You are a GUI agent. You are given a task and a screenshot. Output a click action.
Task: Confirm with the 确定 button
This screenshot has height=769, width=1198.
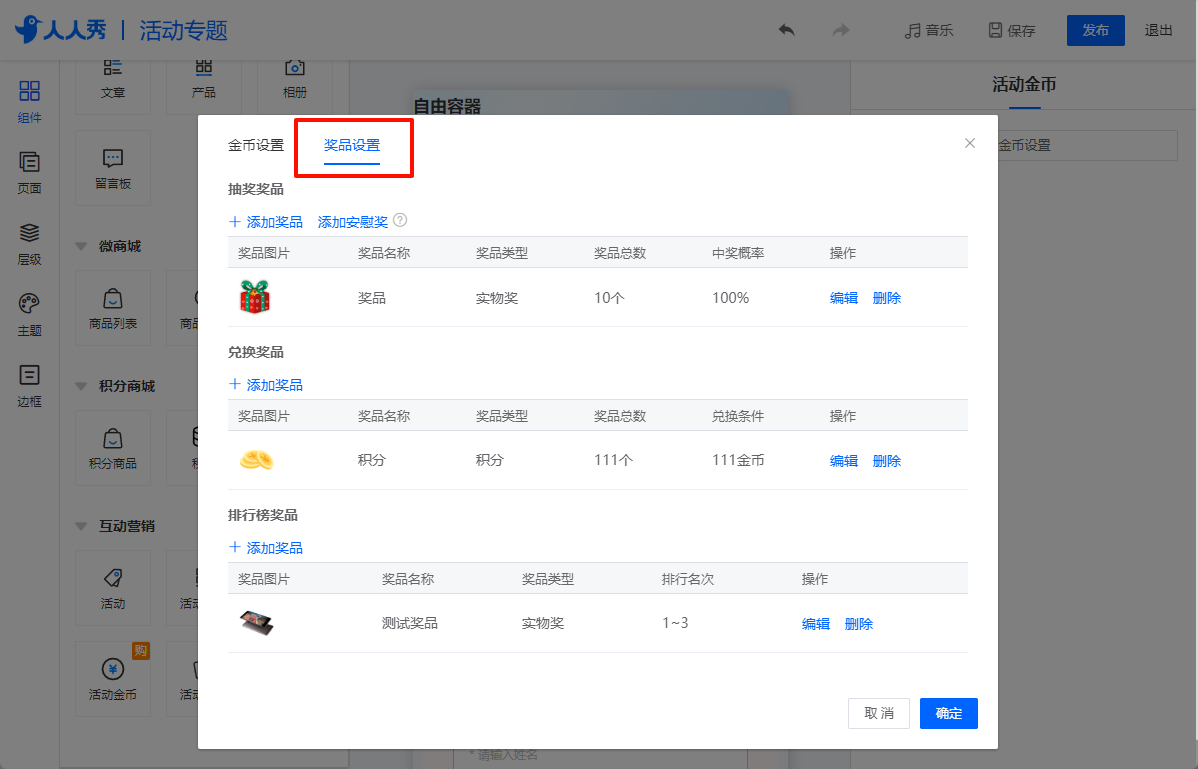[x=948, y=713]
